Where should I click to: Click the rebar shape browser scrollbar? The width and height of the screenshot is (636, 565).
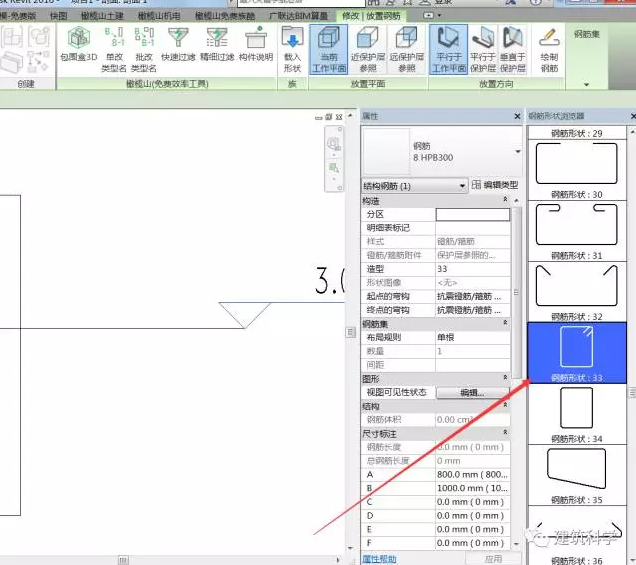(632, 392)
